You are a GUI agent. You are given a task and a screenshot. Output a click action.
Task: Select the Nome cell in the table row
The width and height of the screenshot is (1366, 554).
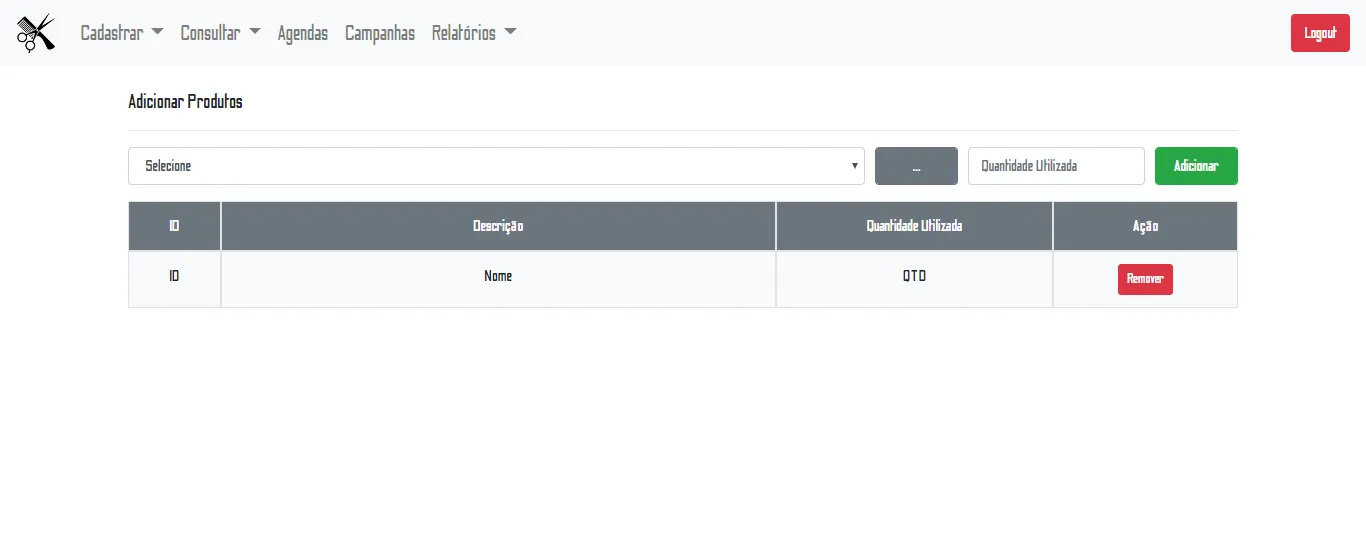pos(498,276)
